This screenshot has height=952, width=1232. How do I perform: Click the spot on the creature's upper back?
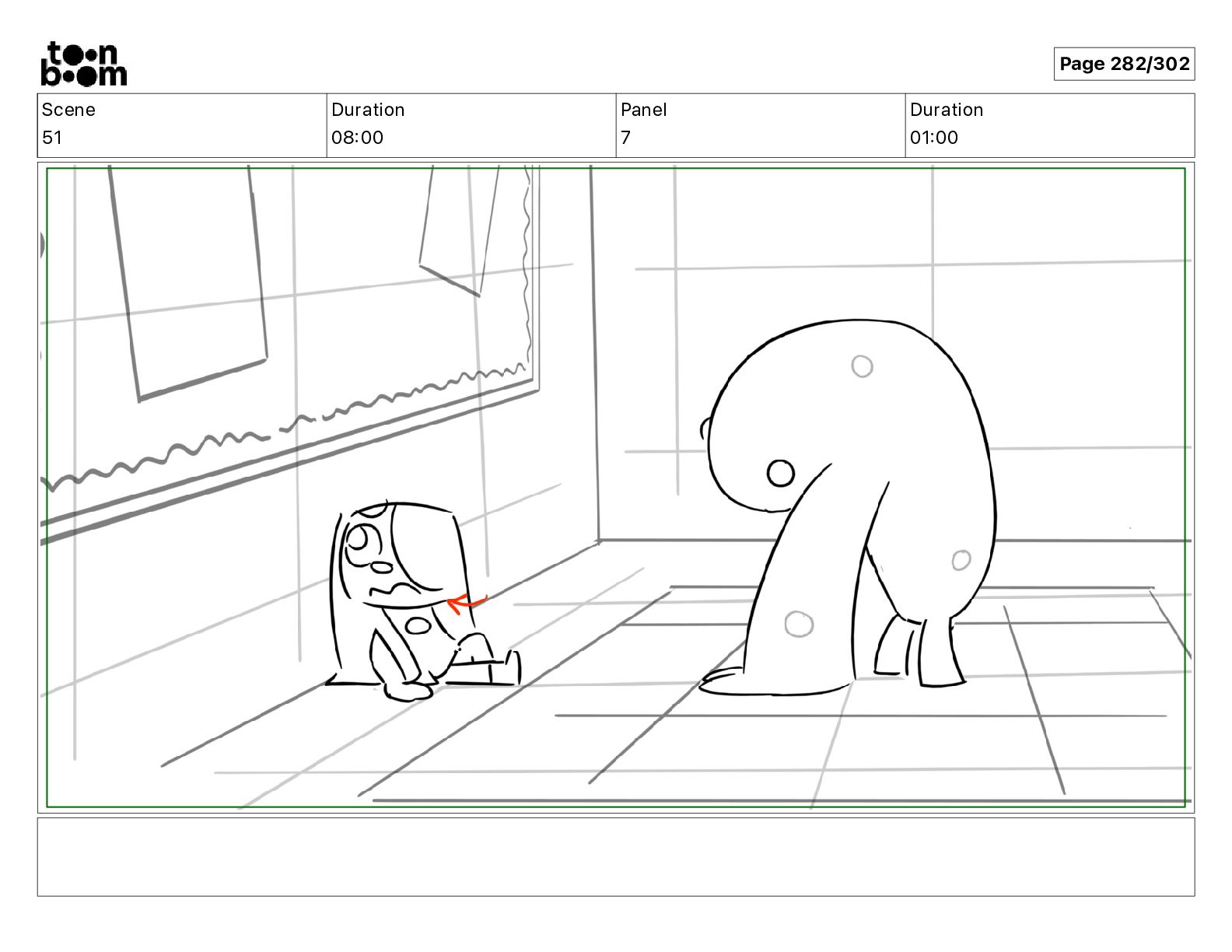click(x=862, y=366)
